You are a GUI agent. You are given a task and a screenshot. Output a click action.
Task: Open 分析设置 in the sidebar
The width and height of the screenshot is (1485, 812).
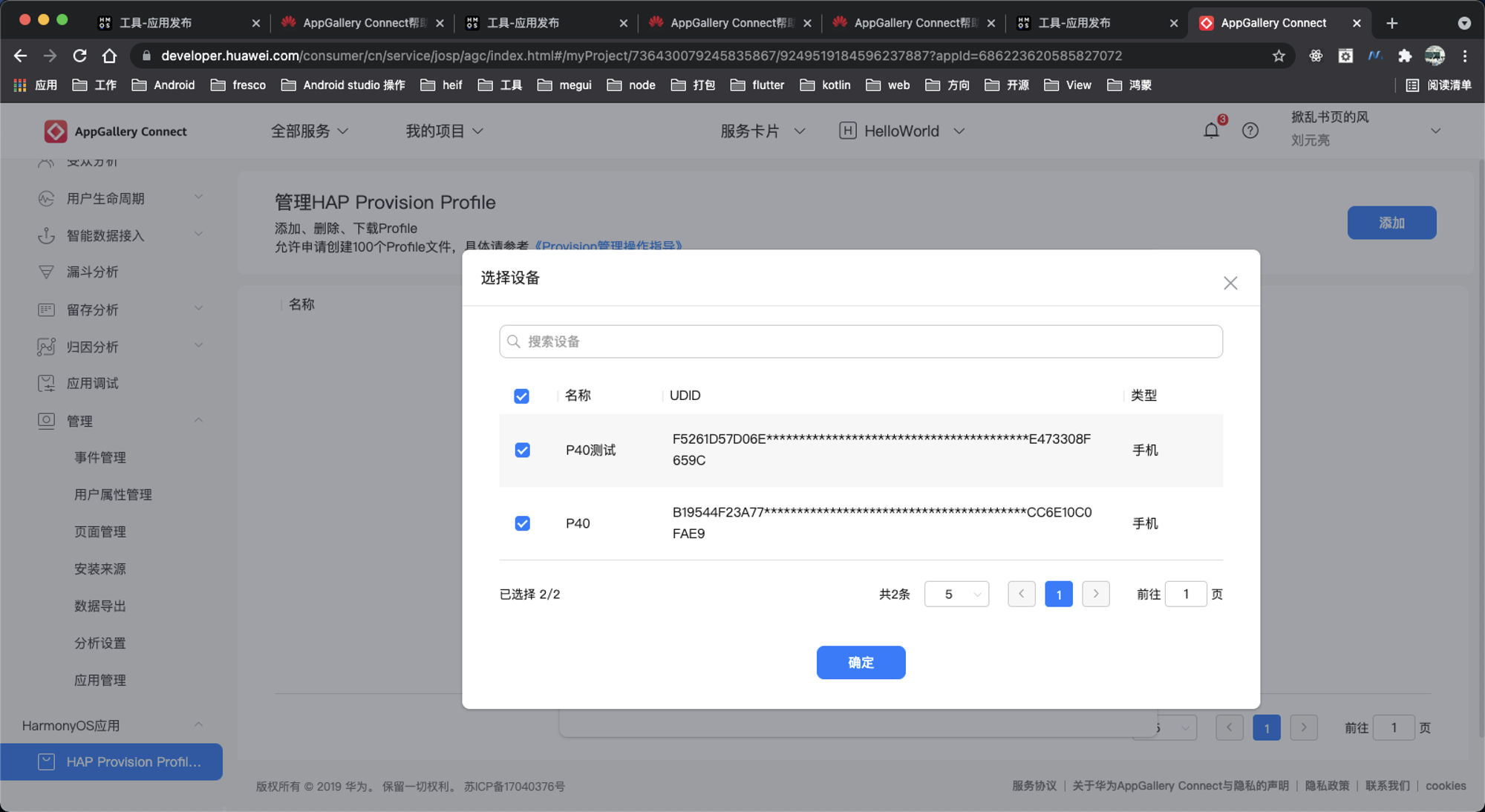(100, 644)
